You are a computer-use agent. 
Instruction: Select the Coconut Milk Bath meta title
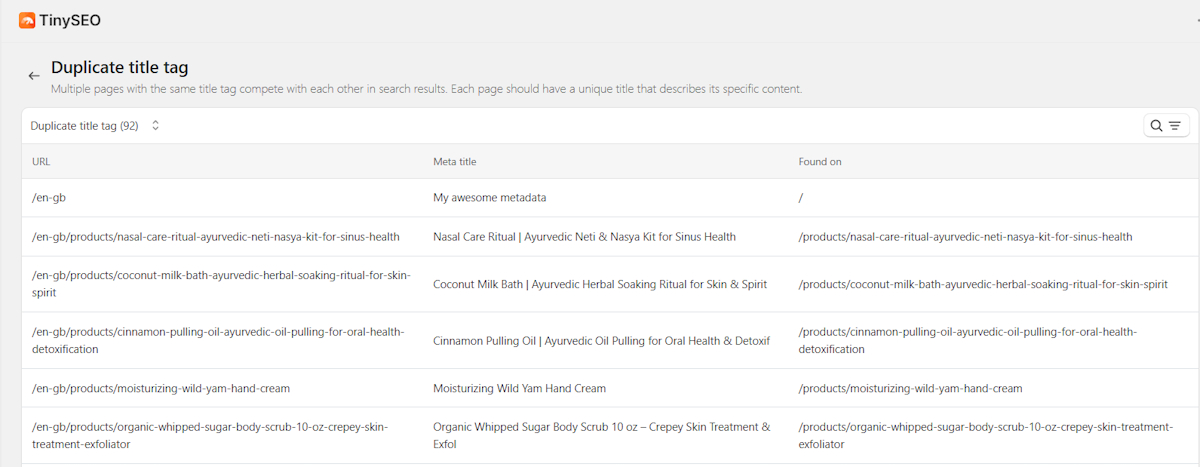coord(600,284)
